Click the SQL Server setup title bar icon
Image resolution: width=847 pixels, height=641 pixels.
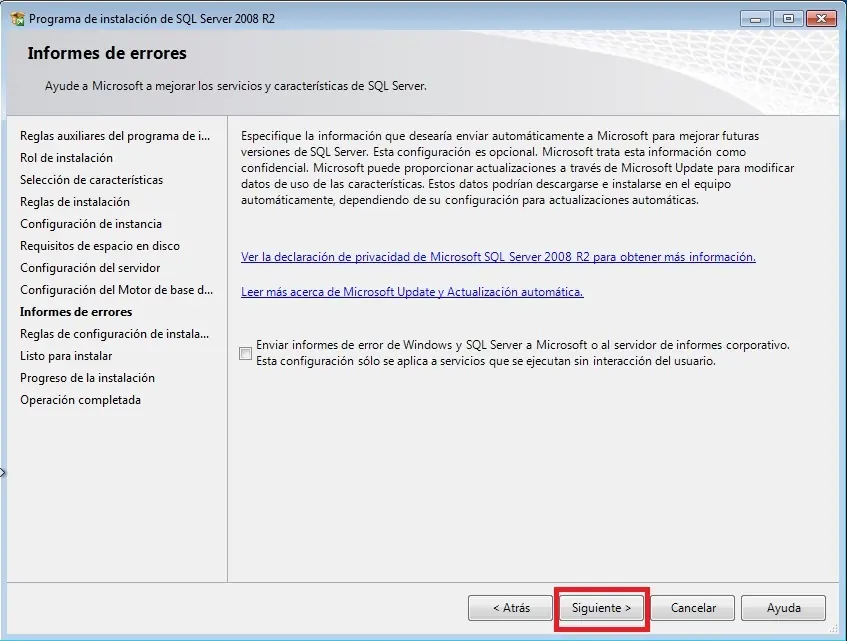pos(17,19)
